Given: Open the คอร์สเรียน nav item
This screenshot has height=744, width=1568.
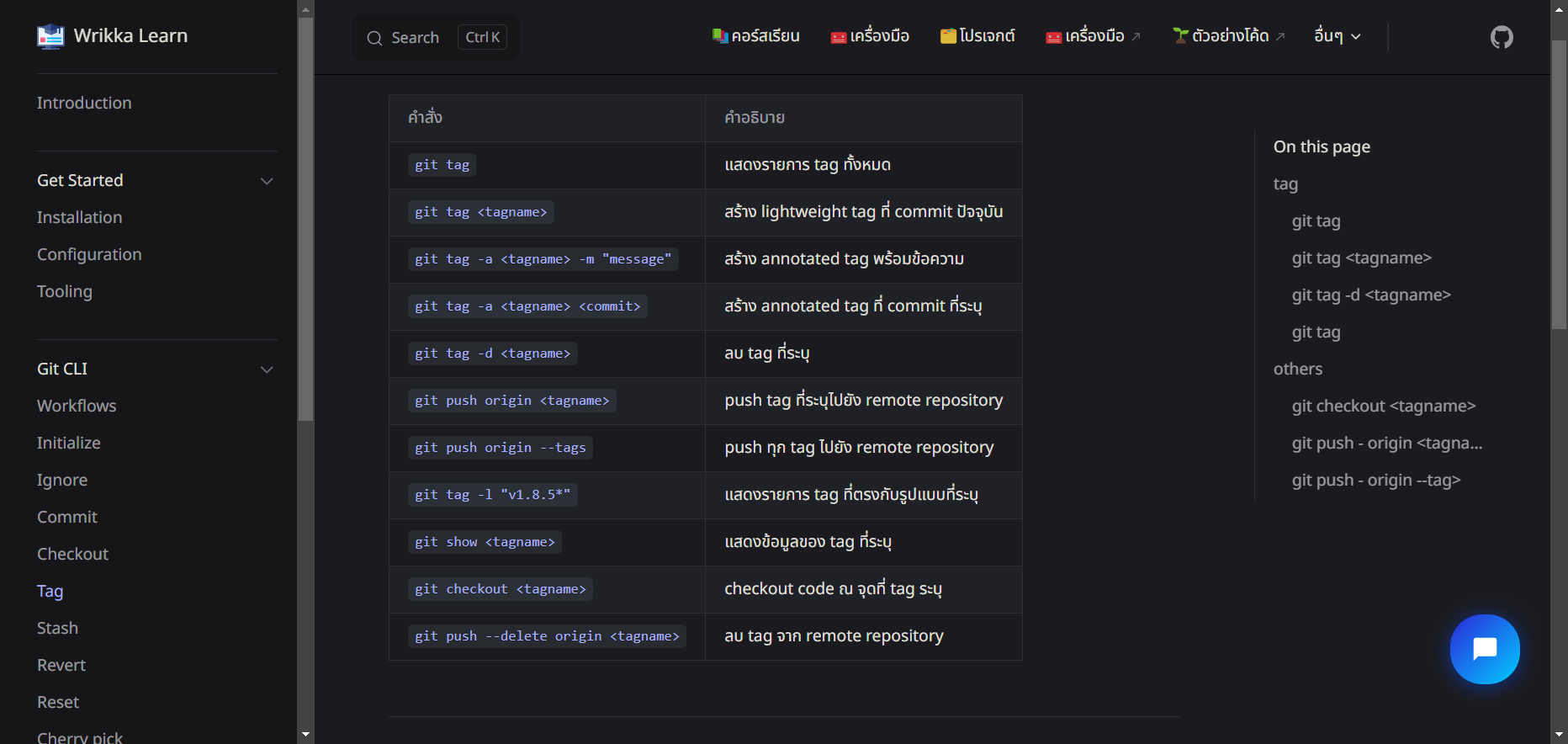Looking at the screenshot, I should point(755,36).
